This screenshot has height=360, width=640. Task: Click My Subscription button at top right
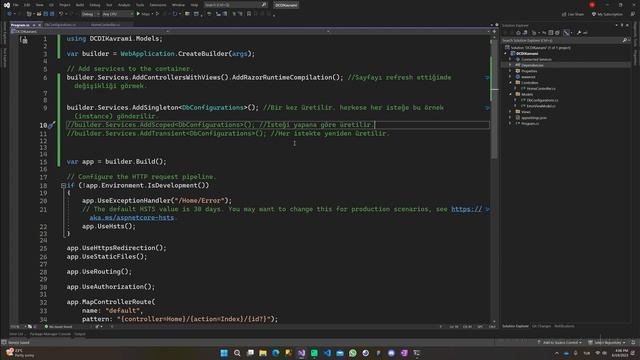click(x=607, y=14)
